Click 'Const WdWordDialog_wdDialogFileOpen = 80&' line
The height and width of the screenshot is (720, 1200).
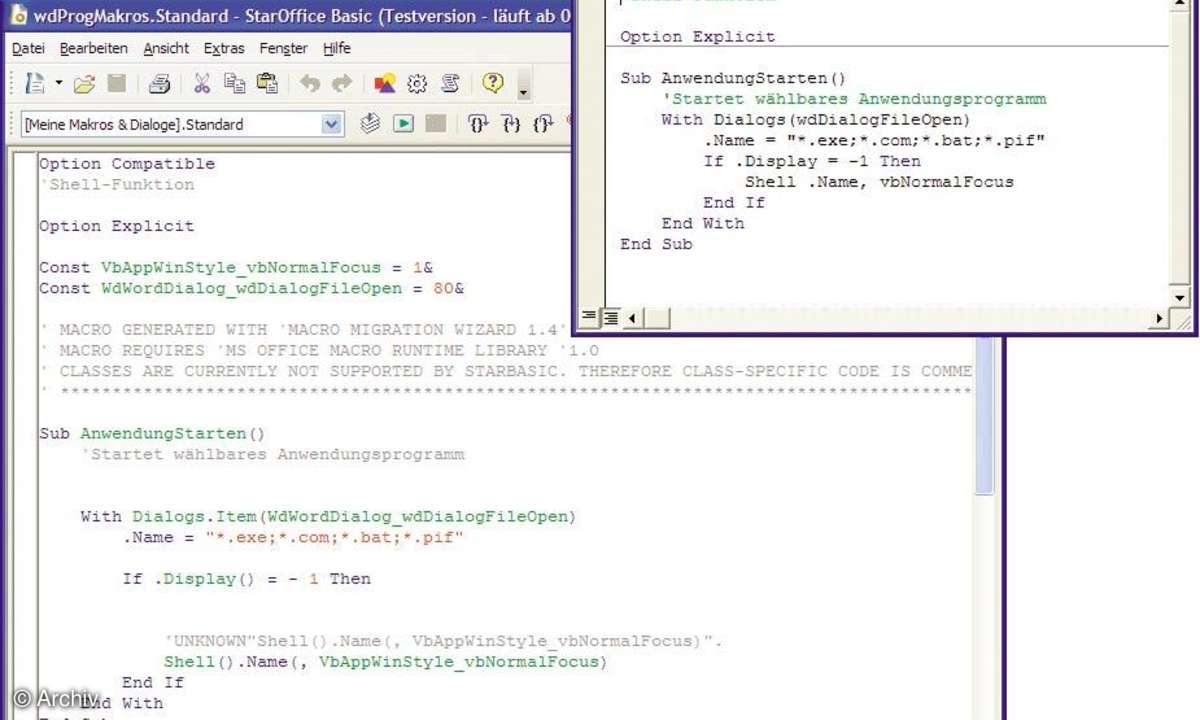[x=252, y=289]
